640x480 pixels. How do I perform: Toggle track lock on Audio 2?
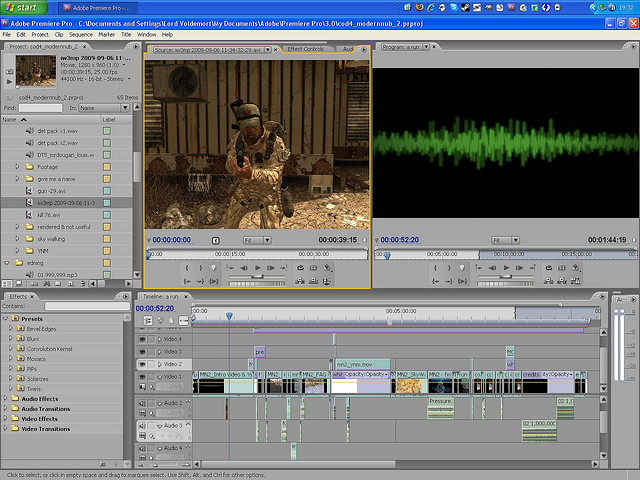pyautogui.click(x=151, y=403)
